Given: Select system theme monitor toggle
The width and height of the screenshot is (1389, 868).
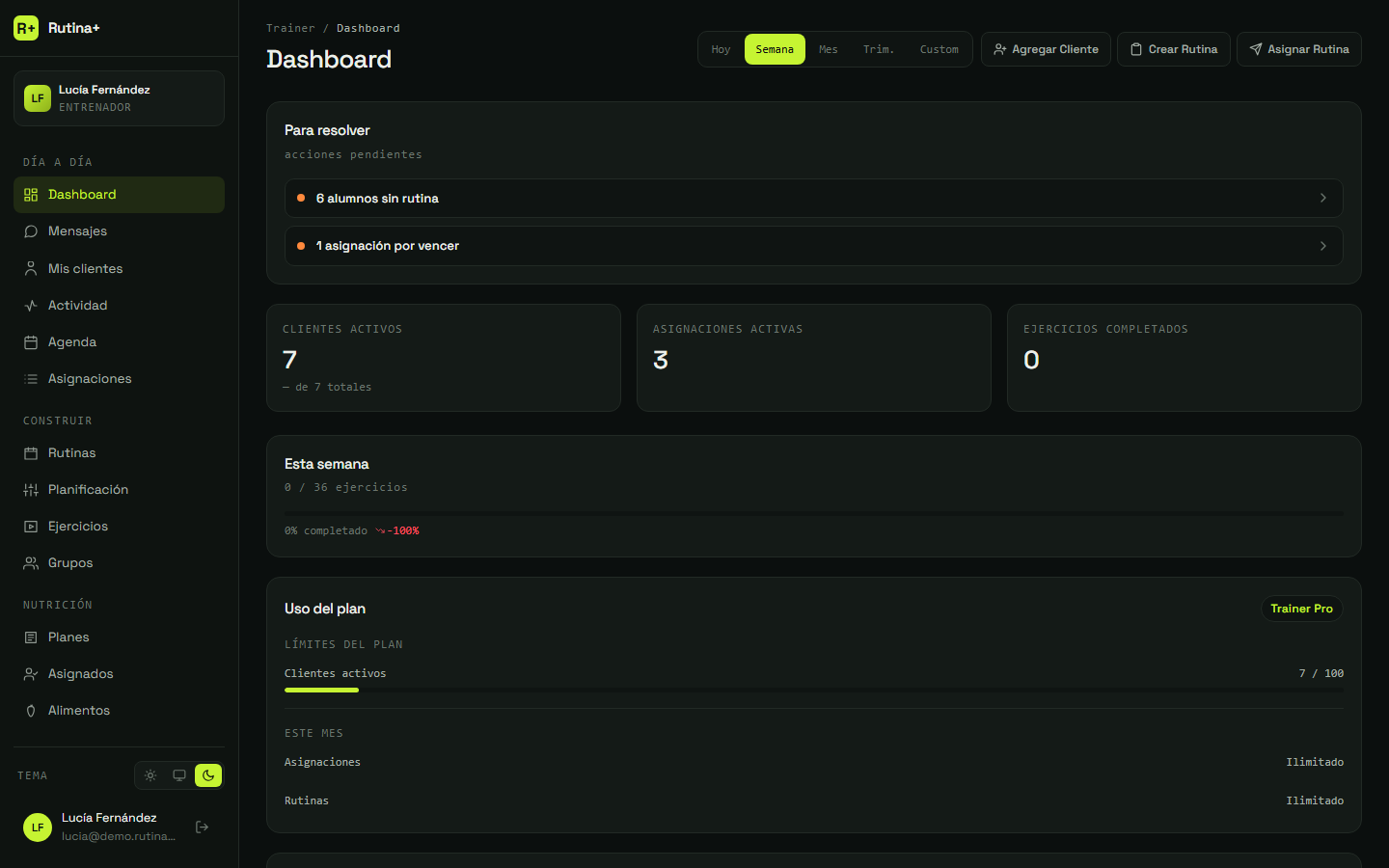Looking at the screenshot, I should (179, 775).
